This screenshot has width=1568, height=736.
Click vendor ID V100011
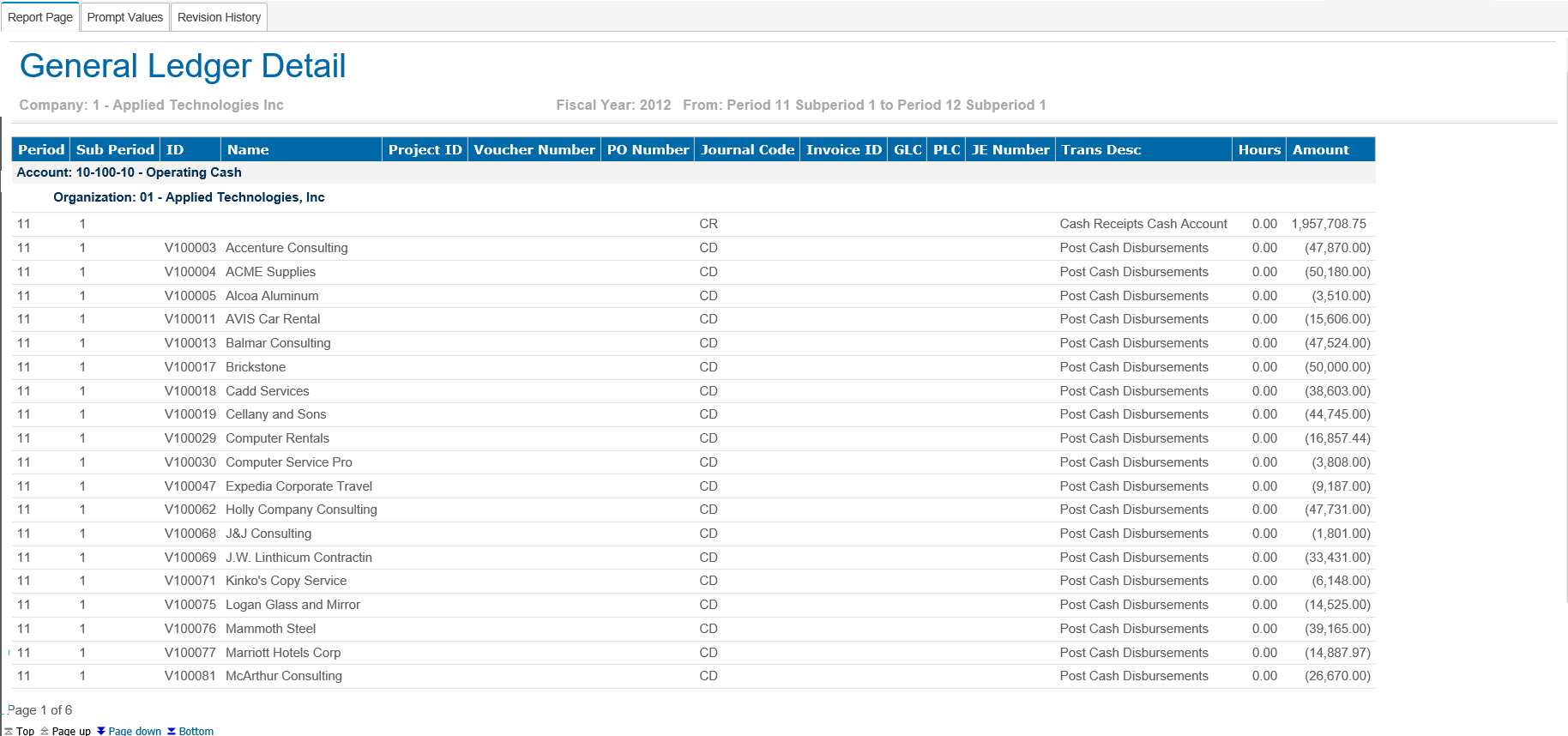[x=190, y=319]
